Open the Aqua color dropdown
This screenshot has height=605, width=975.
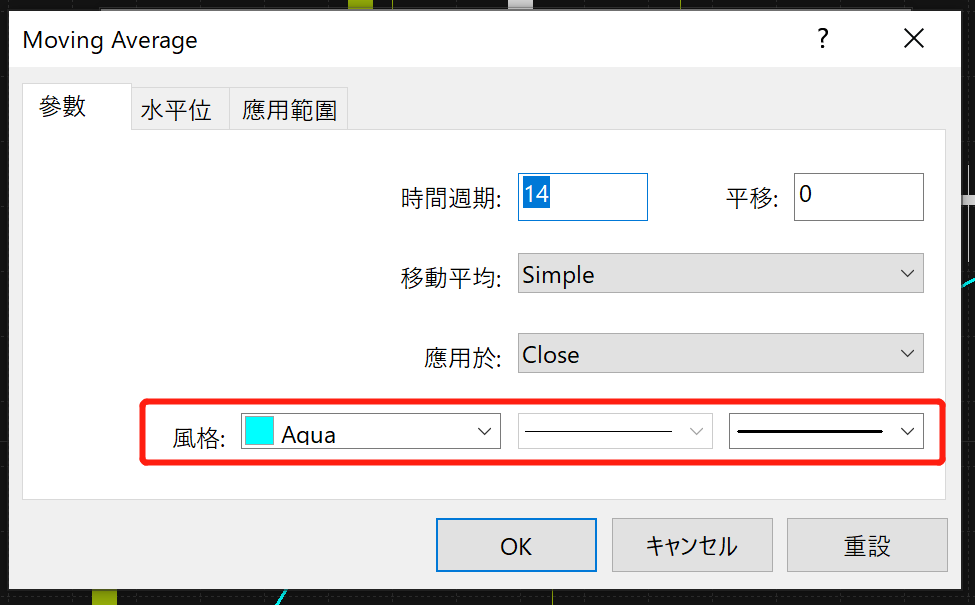(371, 432)
